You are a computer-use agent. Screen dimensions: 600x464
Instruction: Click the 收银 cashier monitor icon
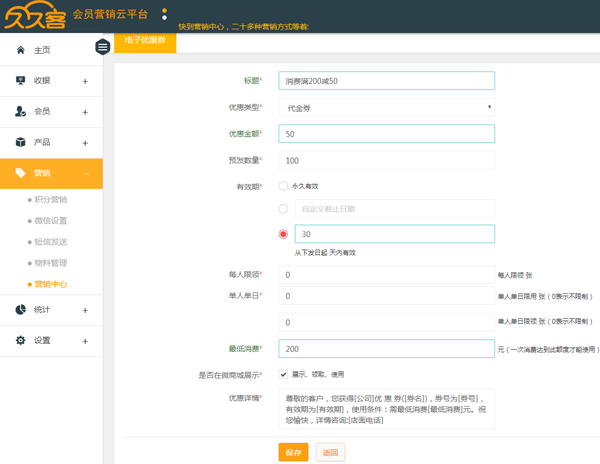coord(20,81)
